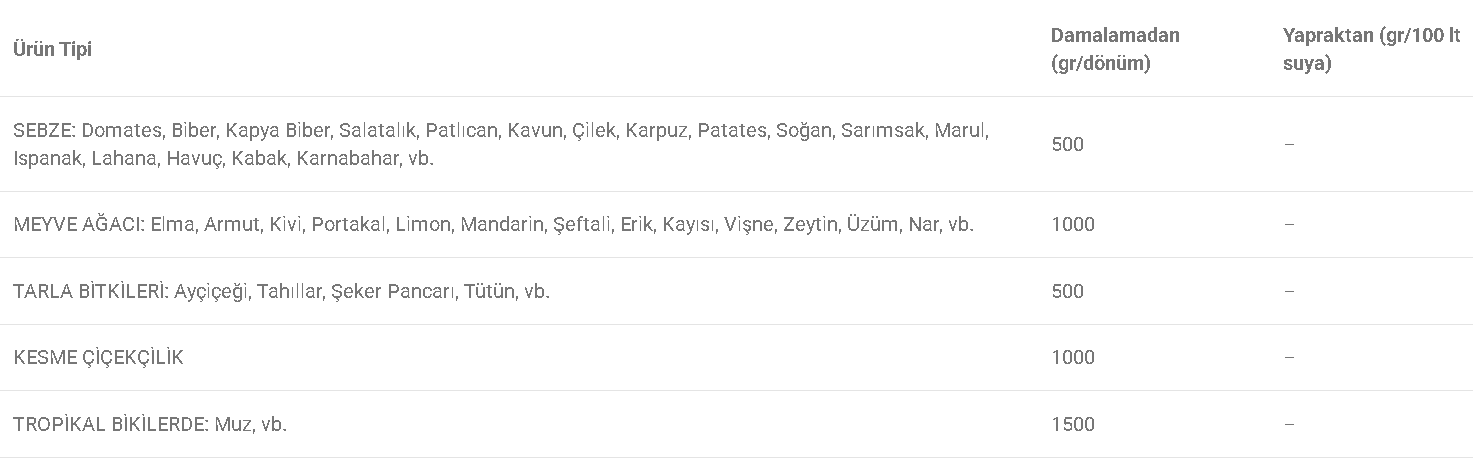Click the KESME ÇİÇEKÇİLİK row label
The image size is (1473, 467).
pyautogui.click(x=98, y=357)
